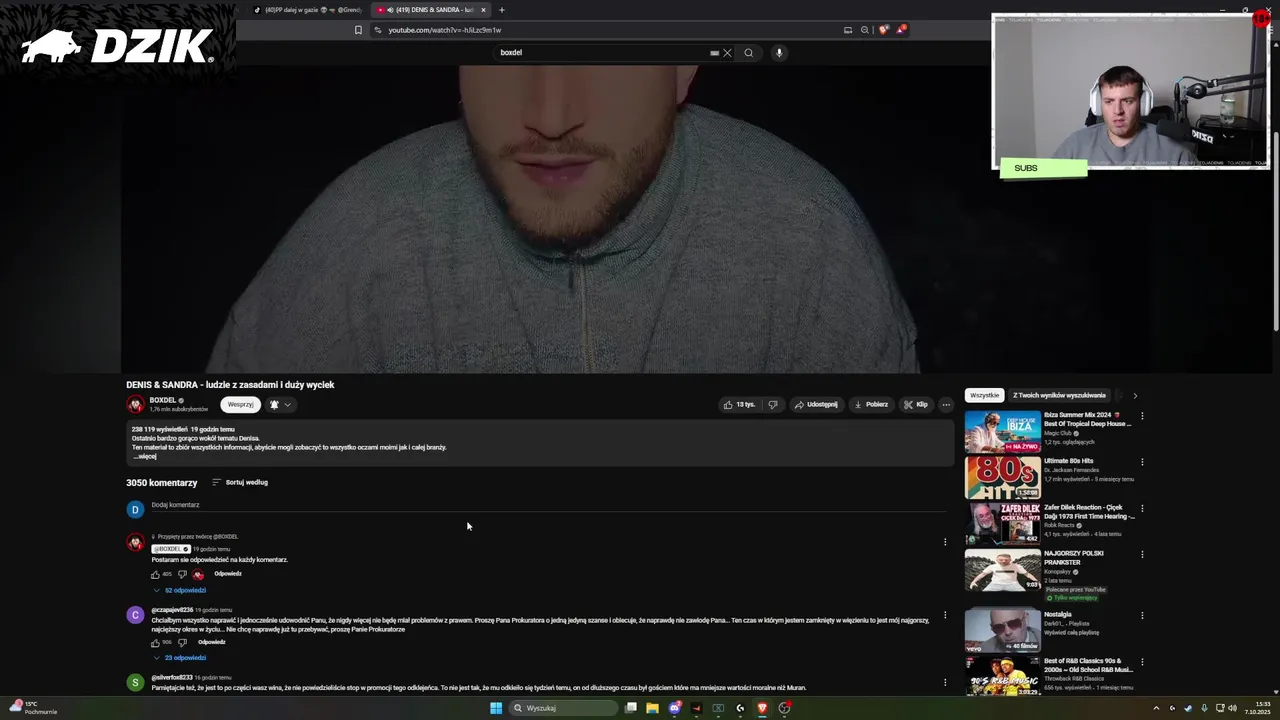This screenshot has width=1280, height=720.
Task: Open File Explorer from taskbar
Action: coord(652,708)
